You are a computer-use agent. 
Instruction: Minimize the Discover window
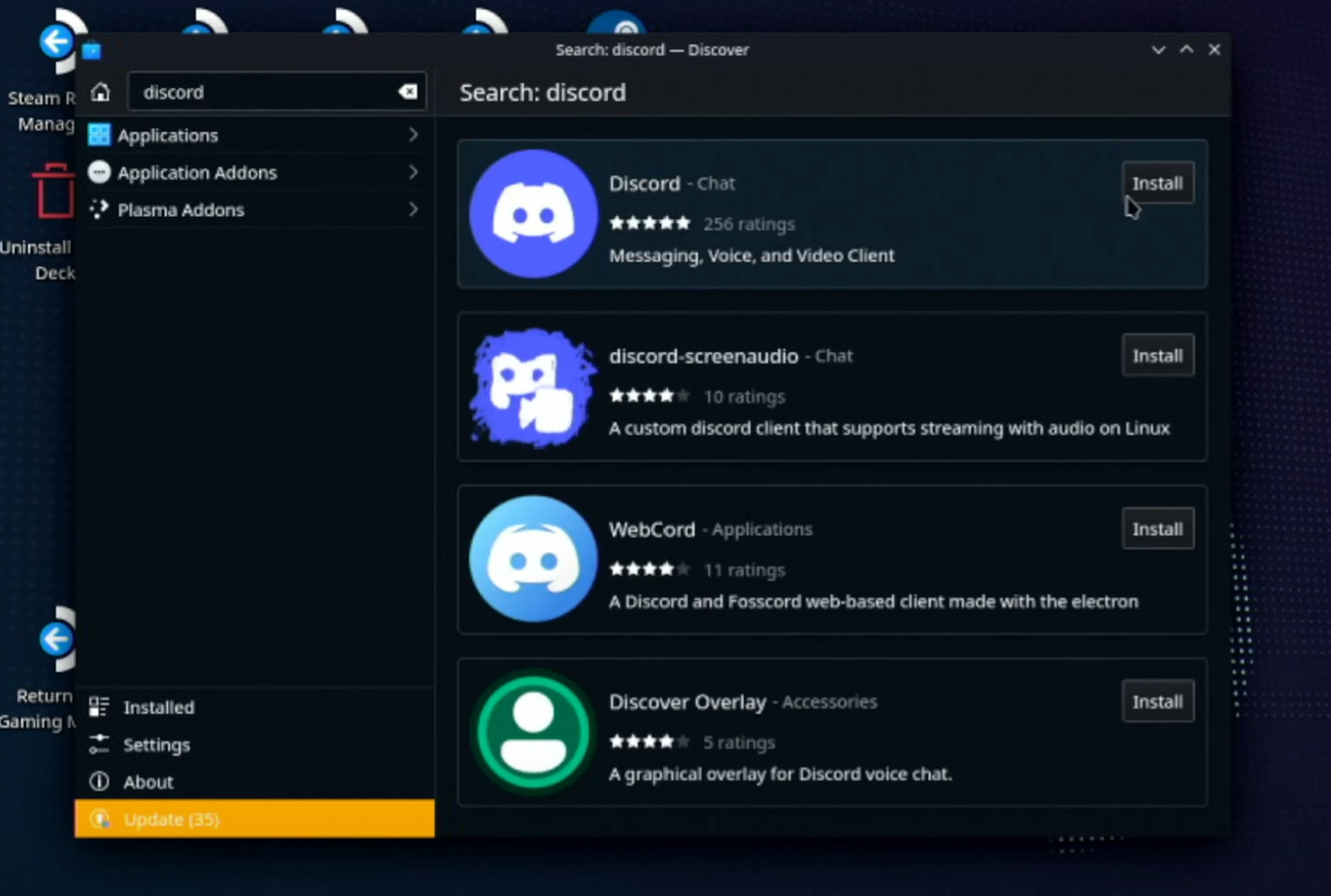coord(1158,50)
